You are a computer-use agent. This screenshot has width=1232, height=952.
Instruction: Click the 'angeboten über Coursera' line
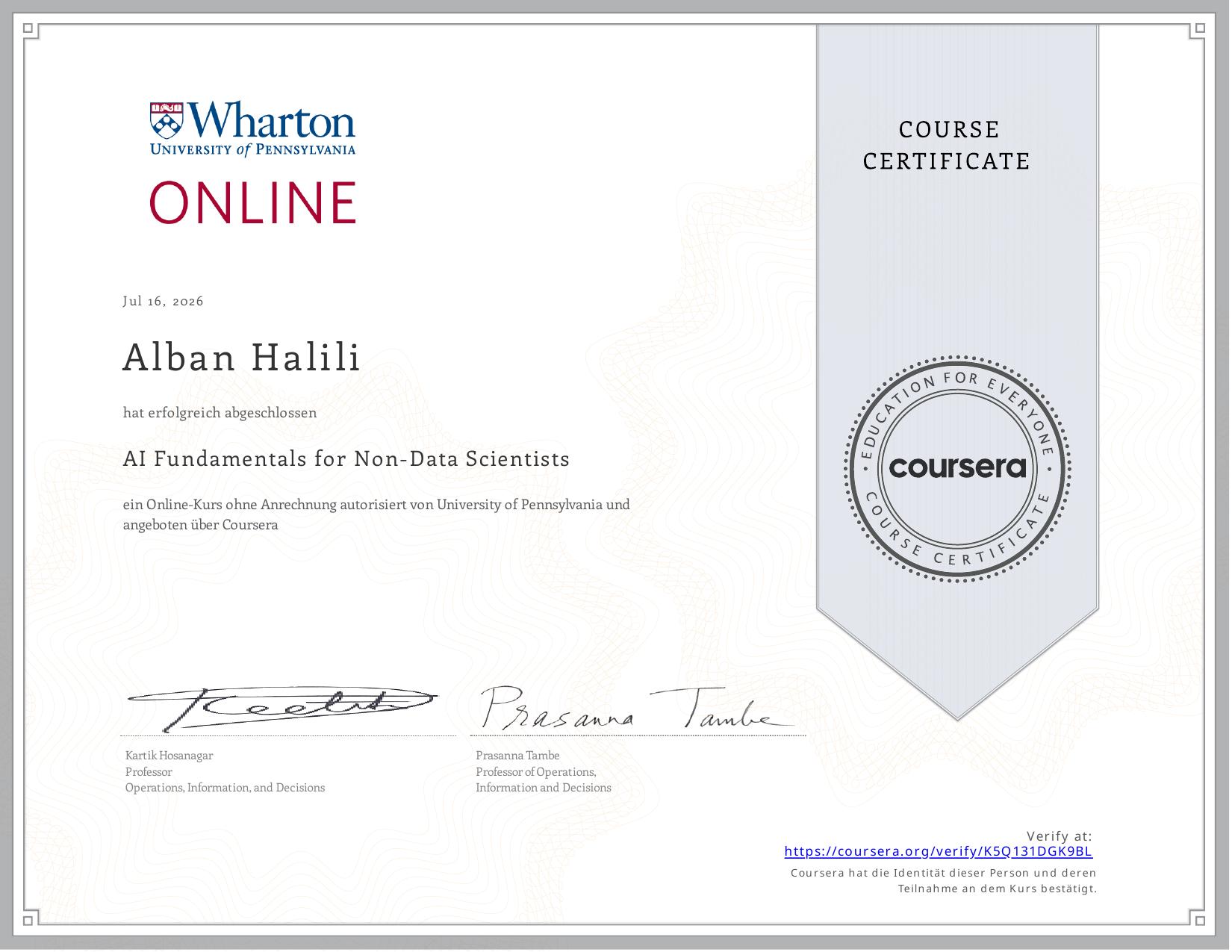pos(200,524)
